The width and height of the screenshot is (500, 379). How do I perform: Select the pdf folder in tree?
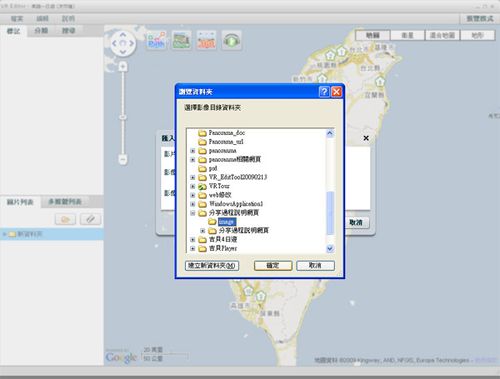[x=213, y=168]
